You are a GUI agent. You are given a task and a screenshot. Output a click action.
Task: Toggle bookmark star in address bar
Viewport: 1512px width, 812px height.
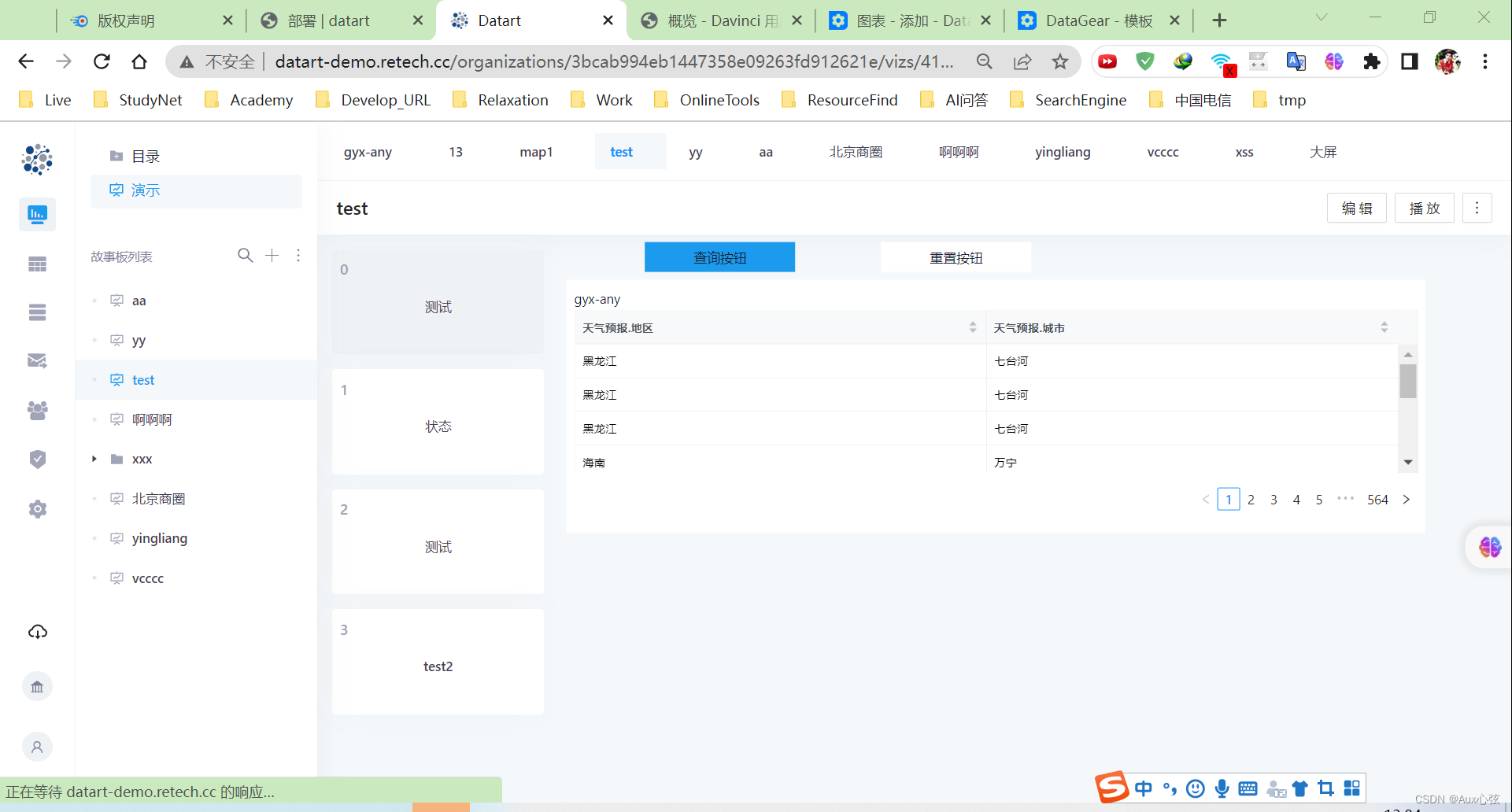point(1059,61)
